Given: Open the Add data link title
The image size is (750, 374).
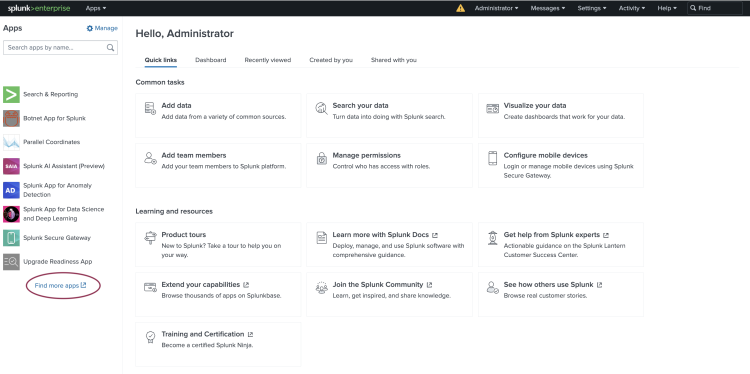Looking at the screenshot, I should click(176, 105).
